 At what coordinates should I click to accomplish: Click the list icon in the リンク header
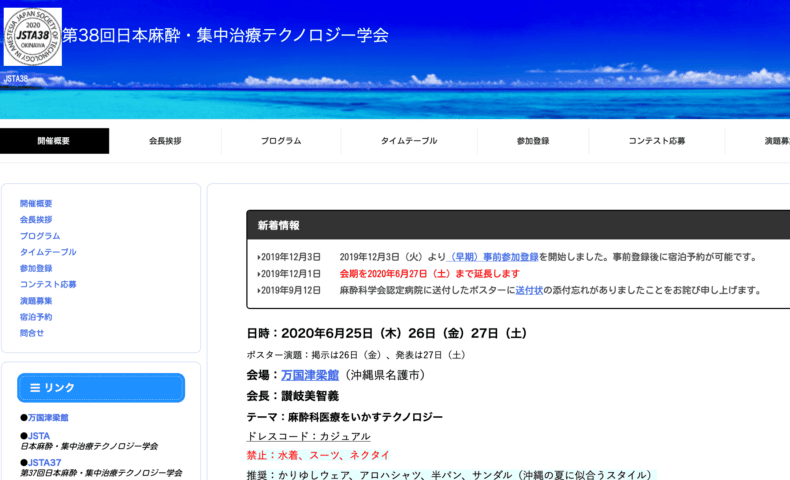35,388
